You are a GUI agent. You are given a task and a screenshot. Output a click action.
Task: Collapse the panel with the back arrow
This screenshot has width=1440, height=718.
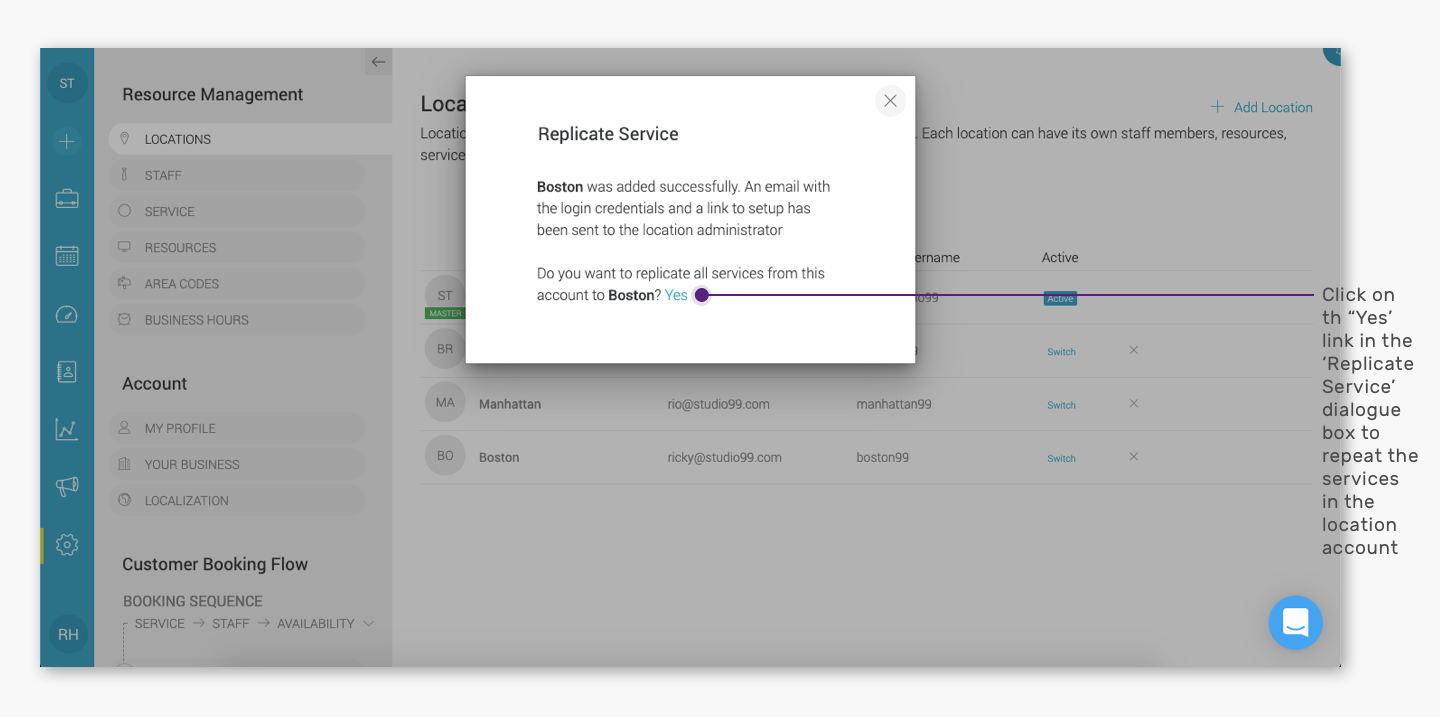pyautogui.click(x=378, y=62)
